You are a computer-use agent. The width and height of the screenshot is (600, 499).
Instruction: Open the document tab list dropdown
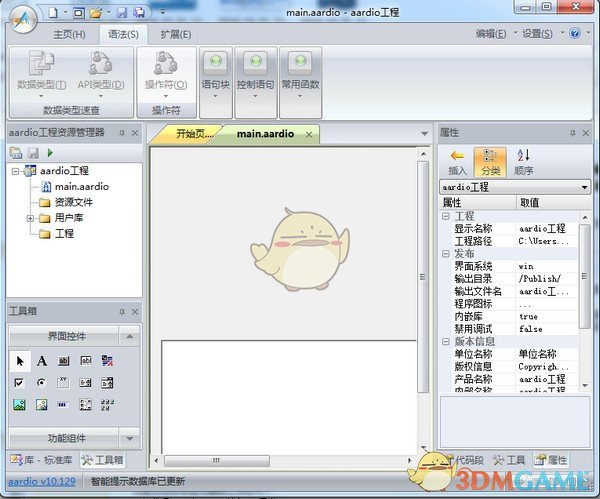[424, 134]
